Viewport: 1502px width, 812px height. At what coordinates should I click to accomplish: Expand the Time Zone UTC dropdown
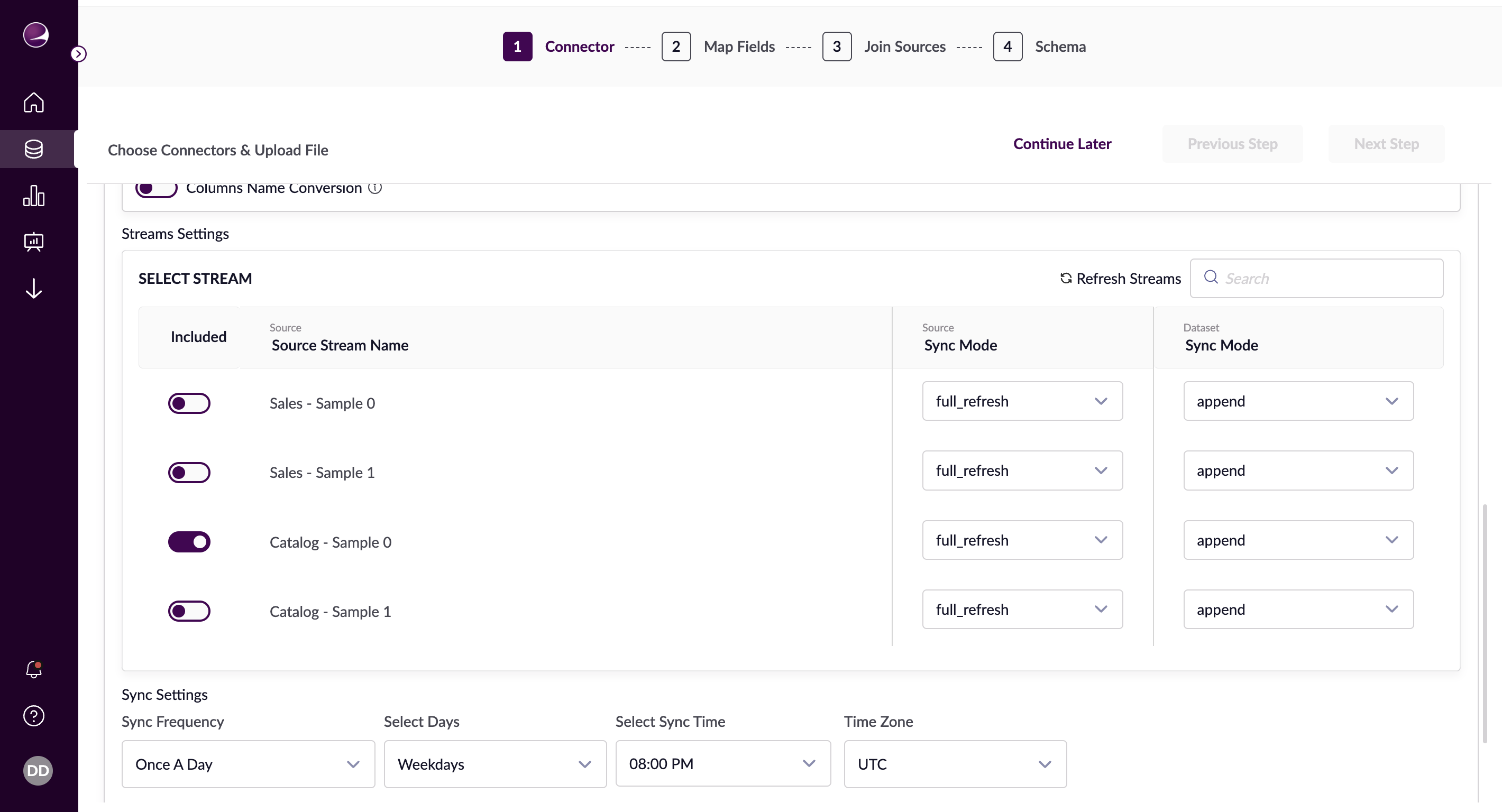coord(955,764)
